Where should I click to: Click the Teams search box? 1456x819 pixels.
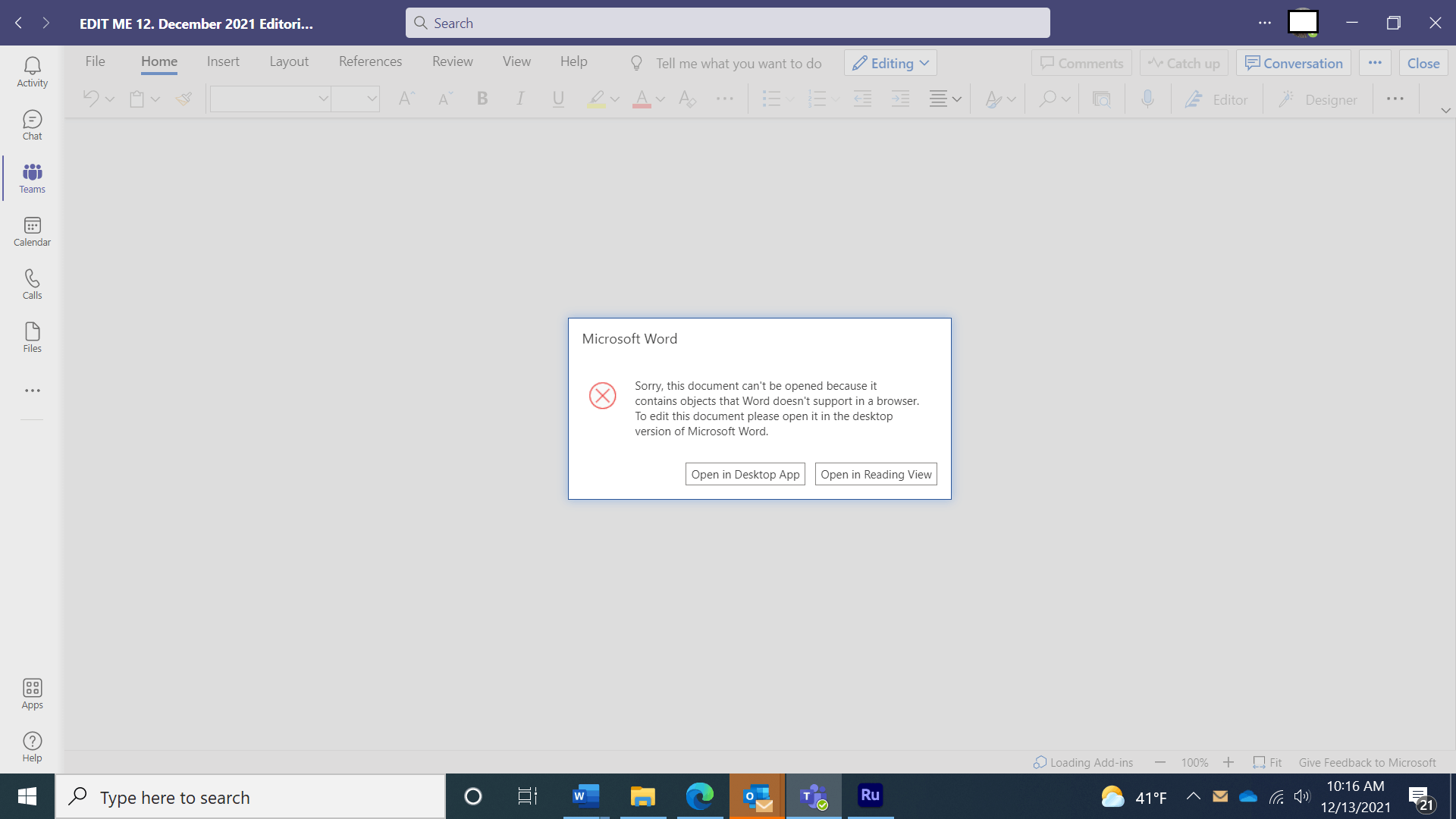click(728, 23)
